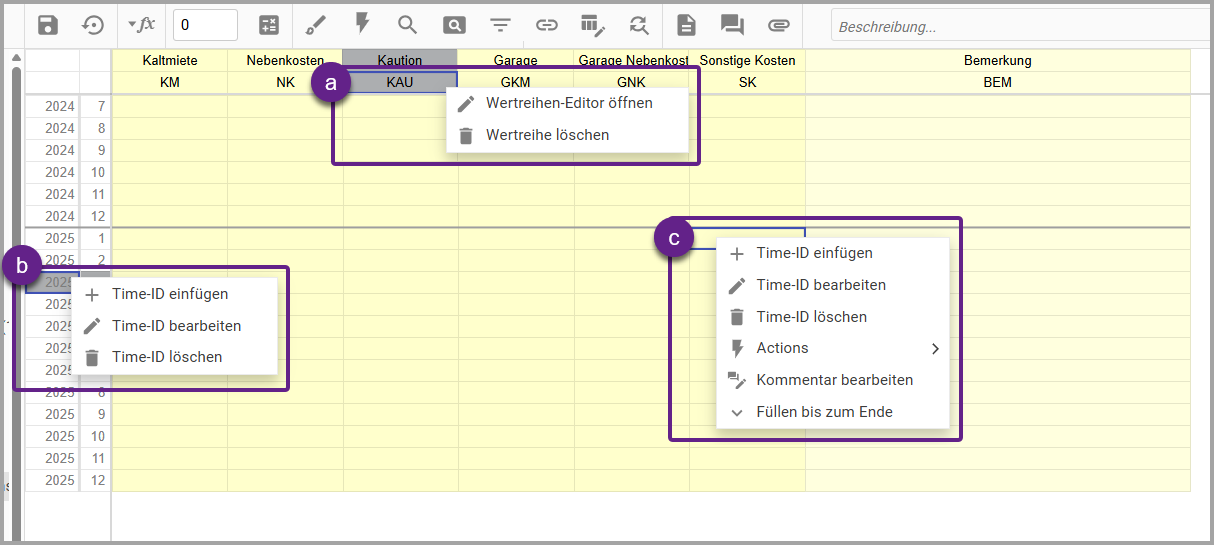The image size is (1214, 545).
Task: Expand the Actions submenu
Action: coord(832,348)
